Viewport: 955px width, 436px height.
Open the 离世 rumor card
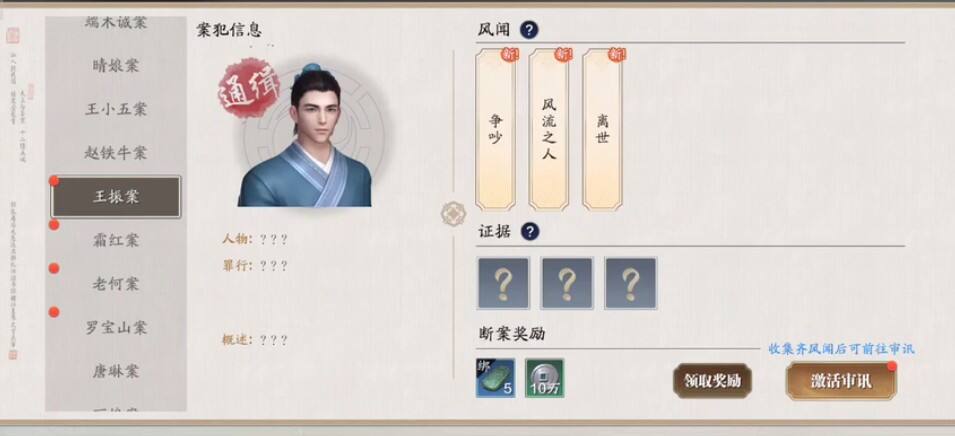[602, 130]
